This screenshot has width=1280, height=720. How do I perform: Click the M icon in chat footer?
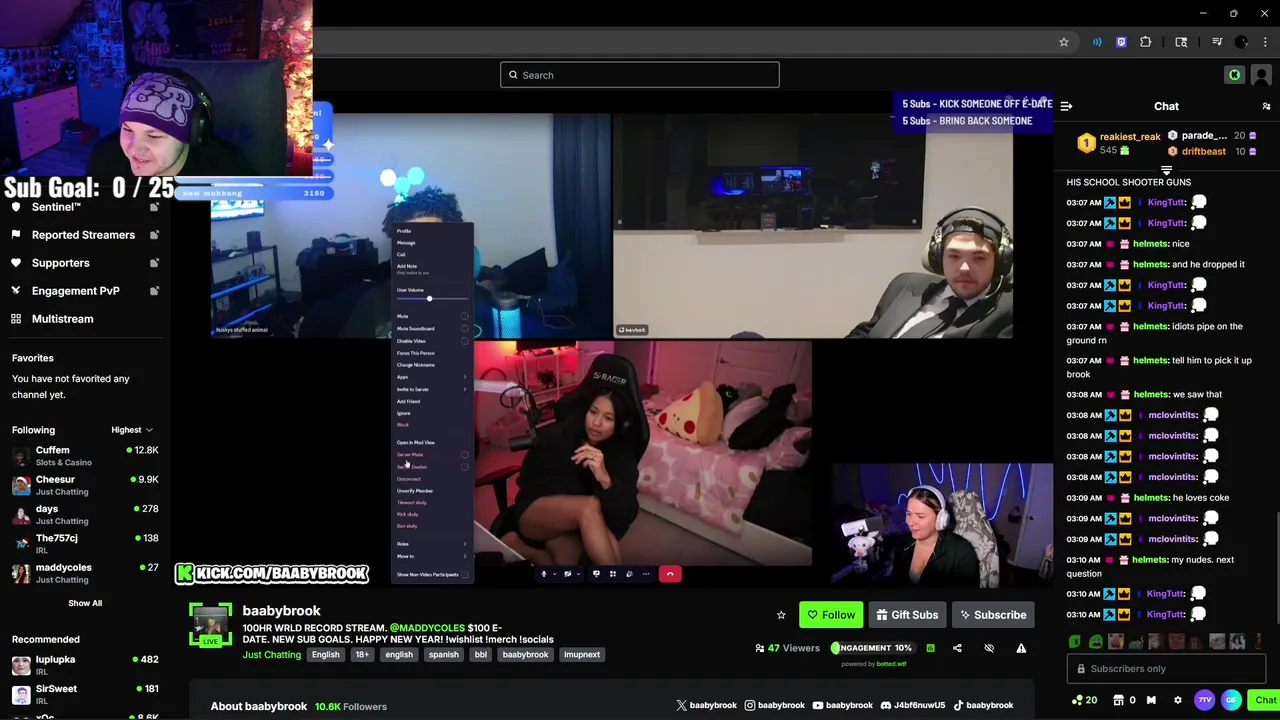pyautogui.click(x=1151, y=700)
